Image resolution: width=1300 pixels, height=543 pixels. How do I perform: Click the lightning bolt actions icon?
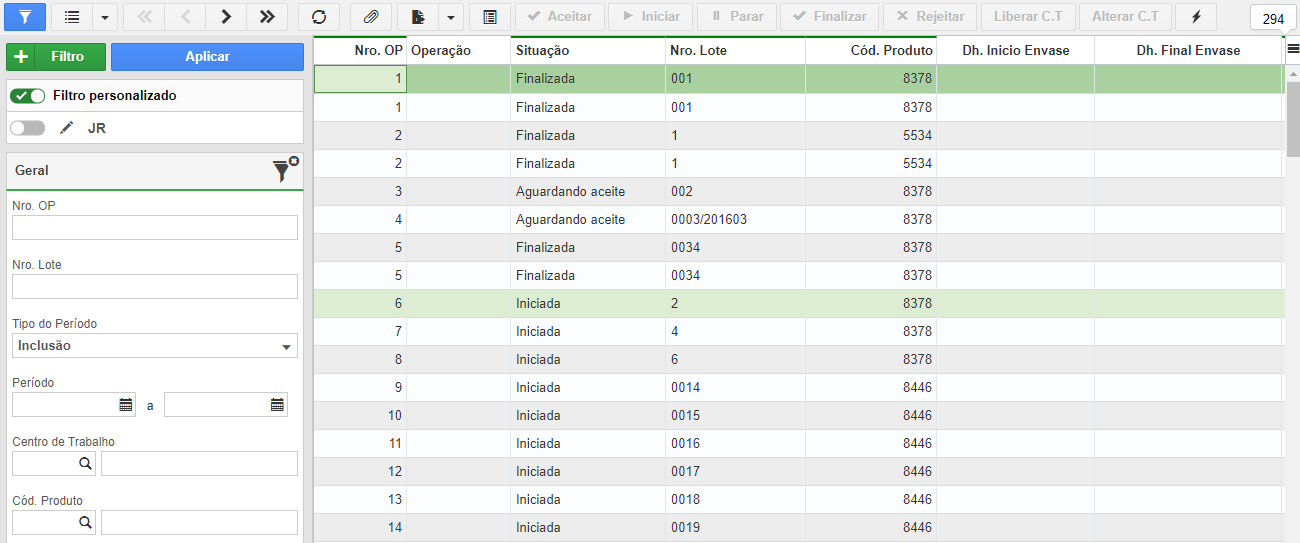pos(1196,17)
